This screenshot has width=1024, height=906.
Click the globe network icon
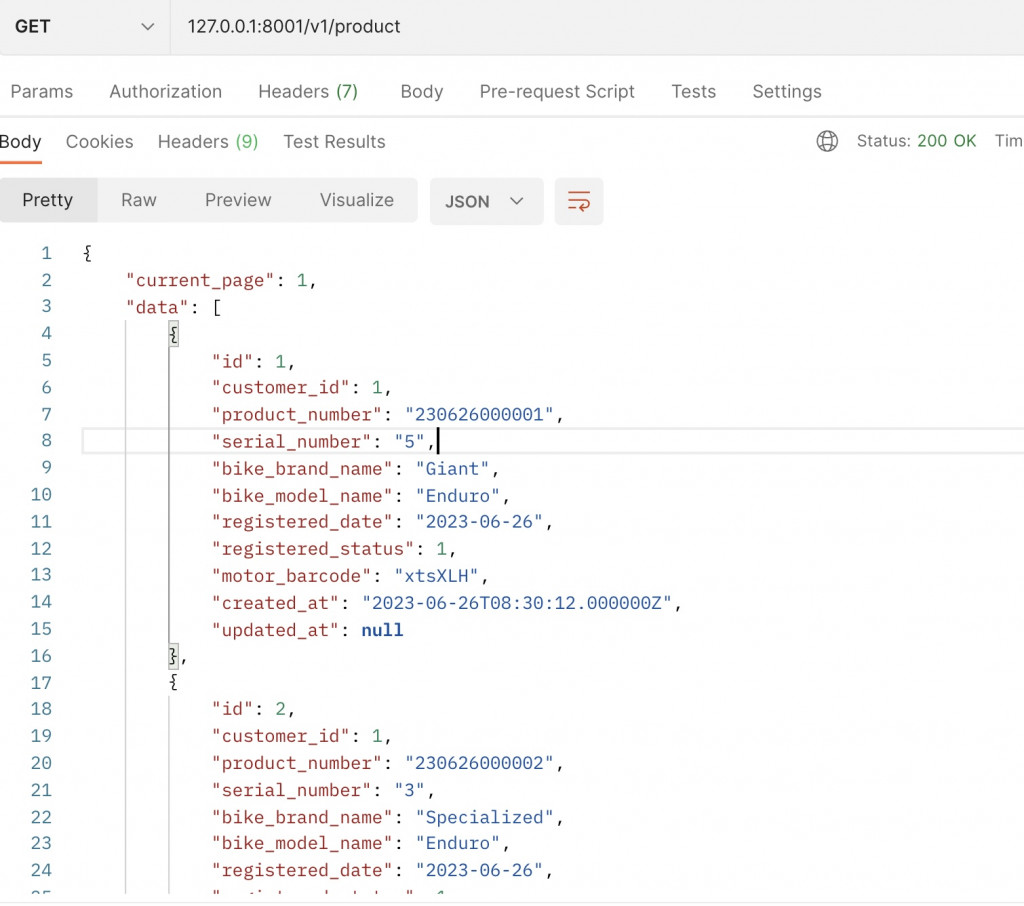coord(827,141)
